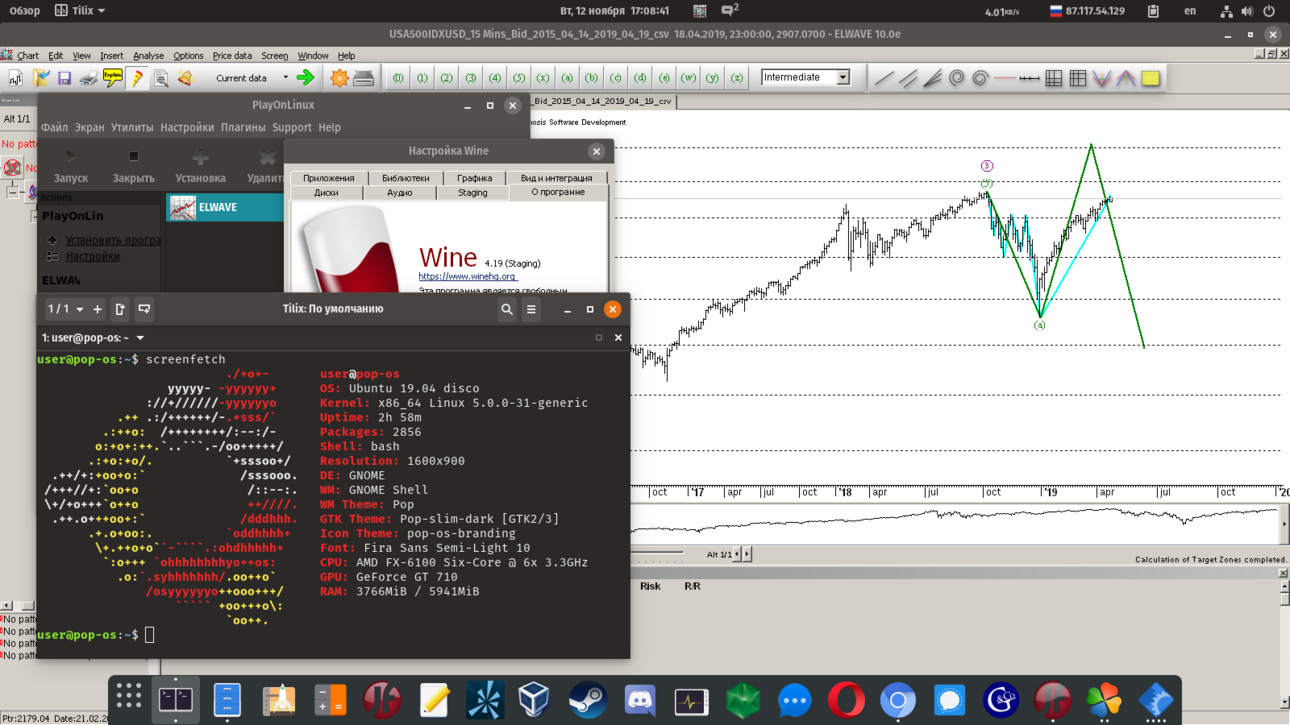Screen dimensions: 1290x725
Task: Insert wave label (0) from toolbar
Action: pos(399,78)
